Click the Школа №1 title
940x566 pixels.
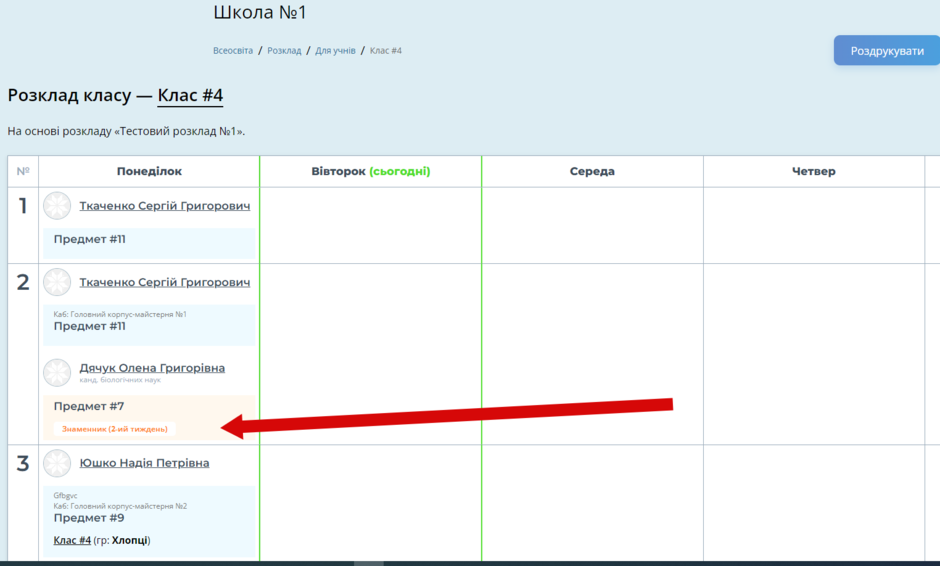(x=260, y=12)
